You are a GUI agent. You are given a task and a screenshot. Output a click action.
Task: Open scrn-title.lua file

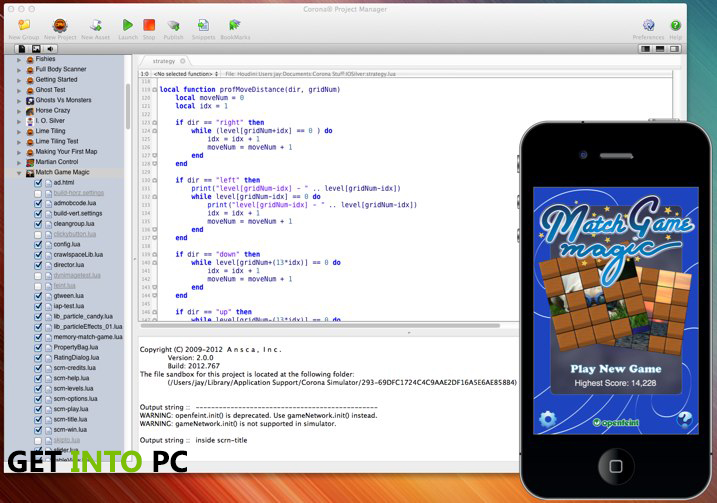point(70,419)
